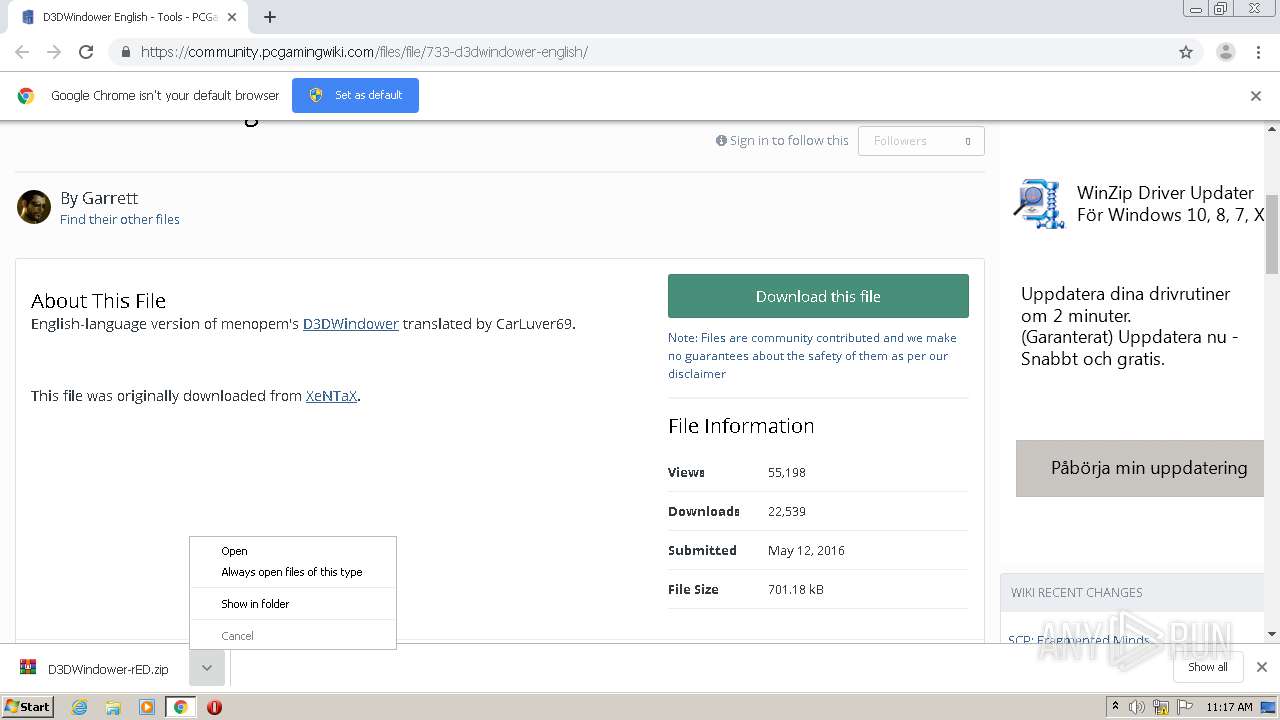Close the downloads shelf
Image resolution: width=1280 pixels, height=720 pixels.
(1262, 667)
